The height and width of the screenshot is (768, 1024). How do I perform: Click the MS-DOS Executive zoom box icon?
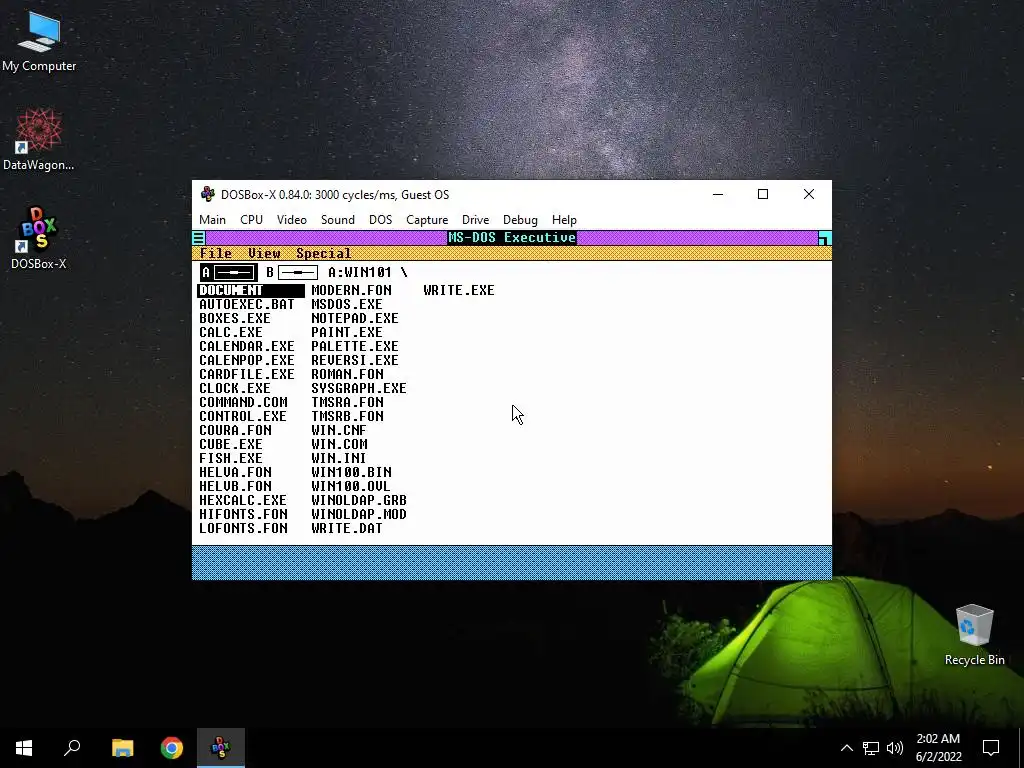[825, 238]
